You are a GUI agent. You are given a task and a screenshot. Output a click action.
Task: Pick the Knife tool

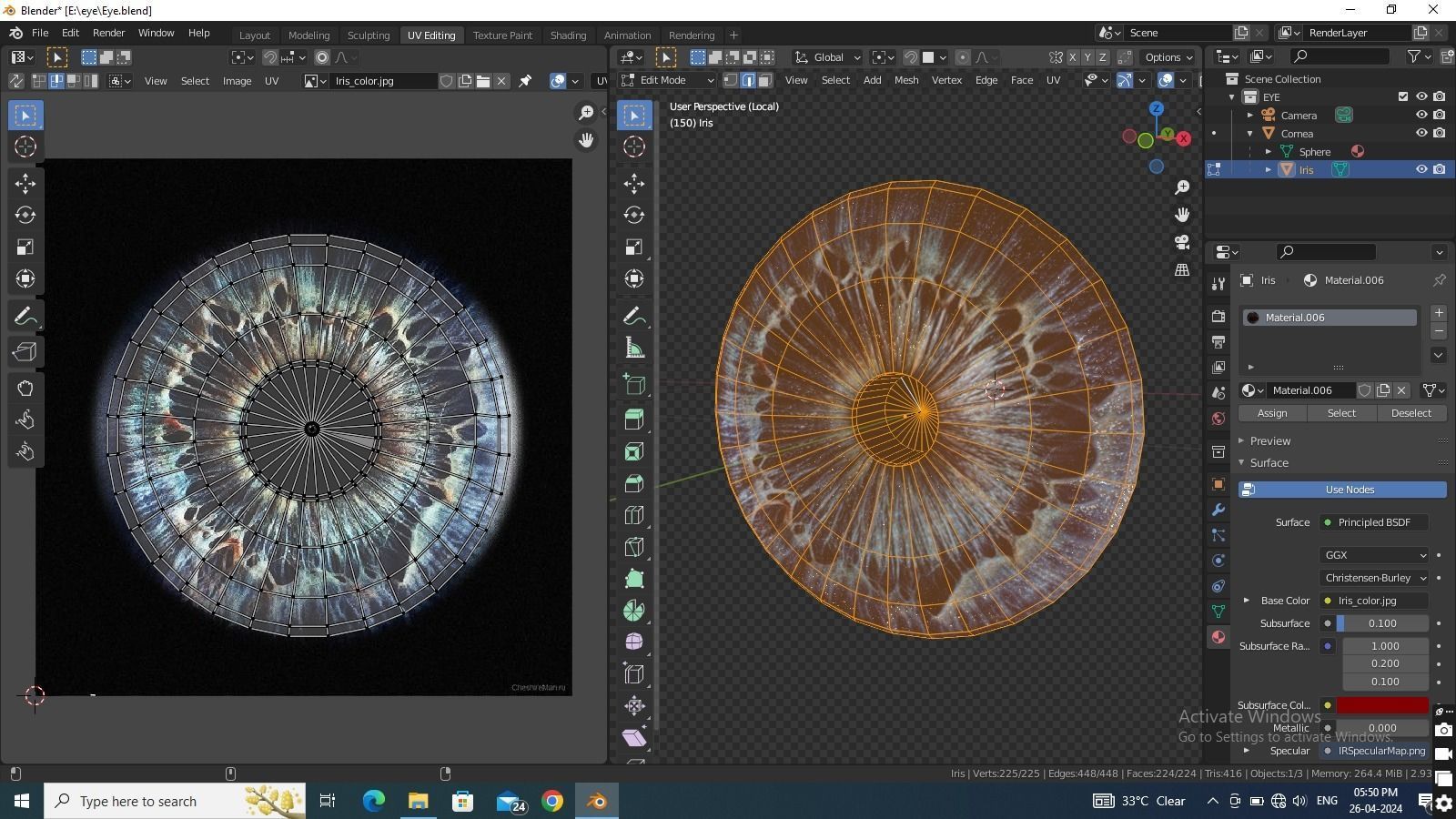(634, 547)
